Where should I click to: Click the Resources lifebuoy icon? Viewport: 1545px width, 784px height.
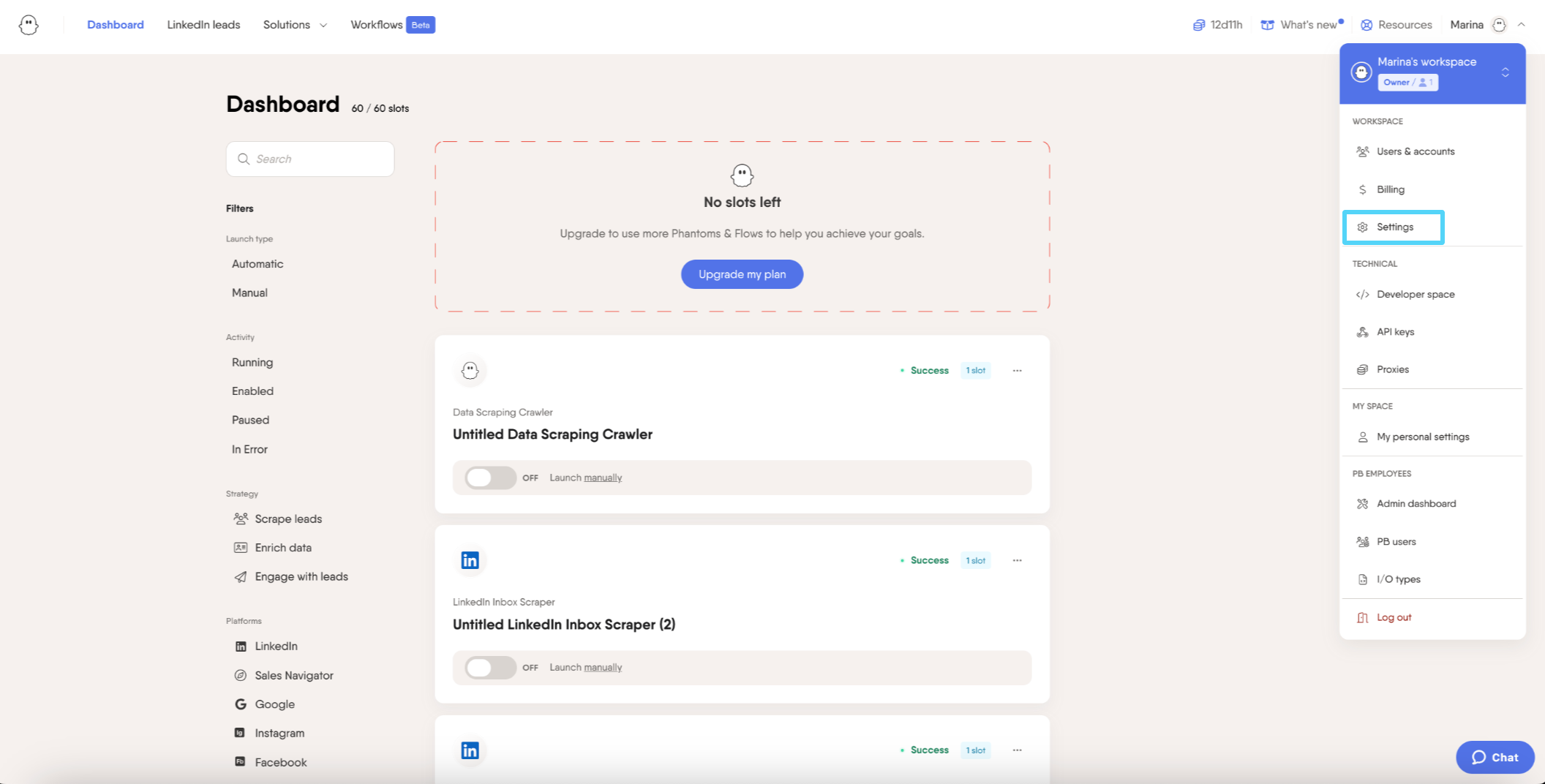point(1367,25)
